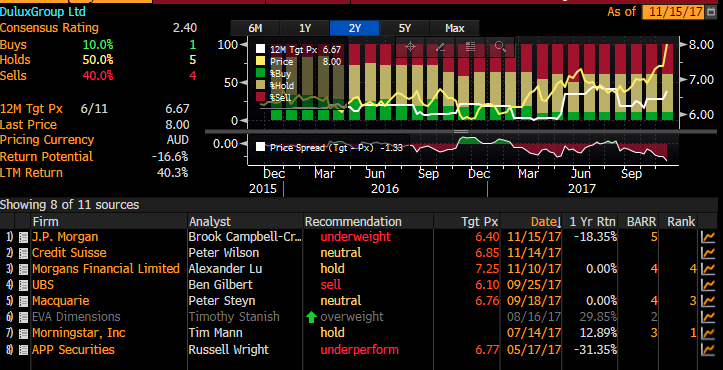This screenshot has height=370, width=723.
Task: Click the green upgrade arrow for EVA Dimensions
Action: [x=312, y=317]
